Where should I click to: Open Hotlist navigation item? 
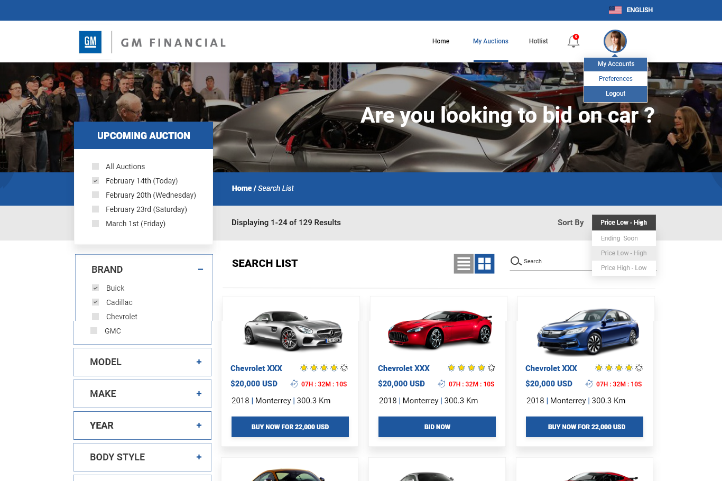coord(538,41)
